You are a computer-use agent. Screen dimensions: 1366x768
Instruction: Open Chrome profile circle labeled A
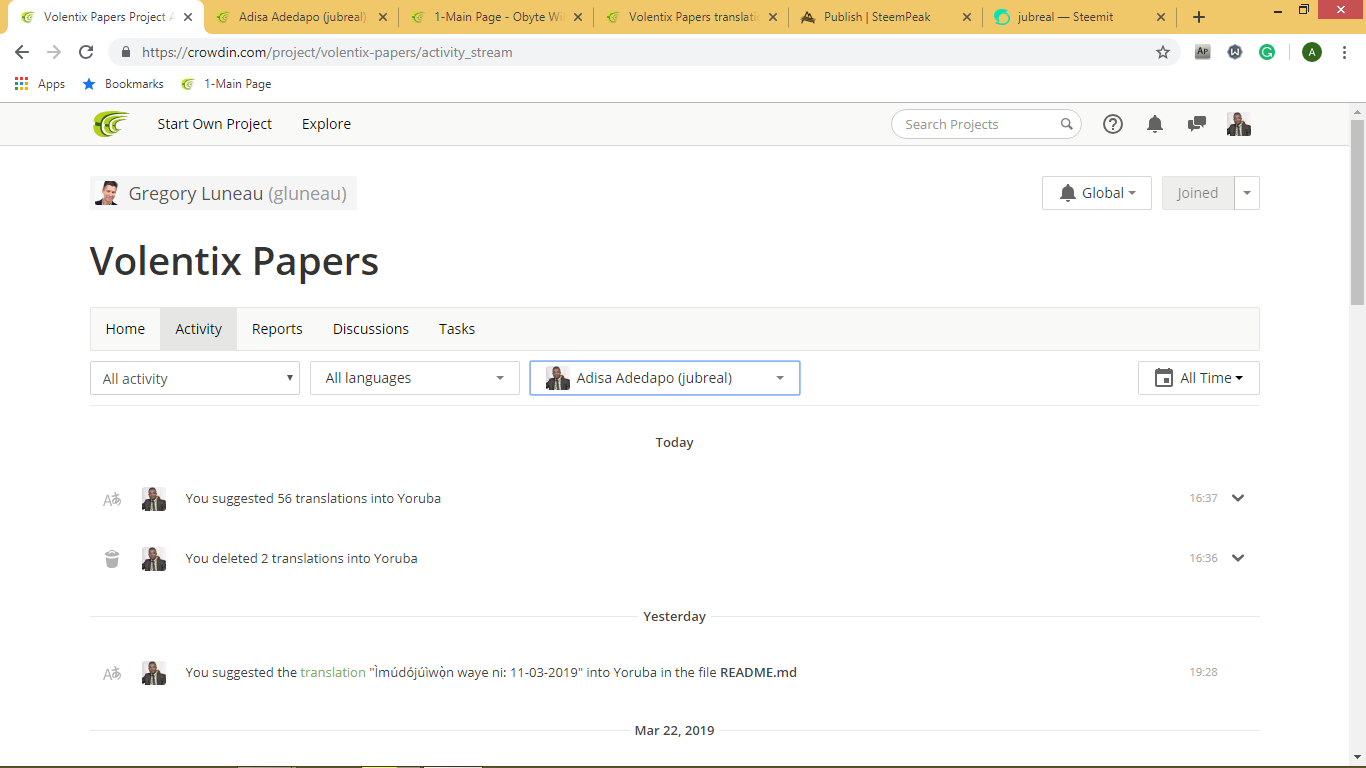(x=1312, y=52)
